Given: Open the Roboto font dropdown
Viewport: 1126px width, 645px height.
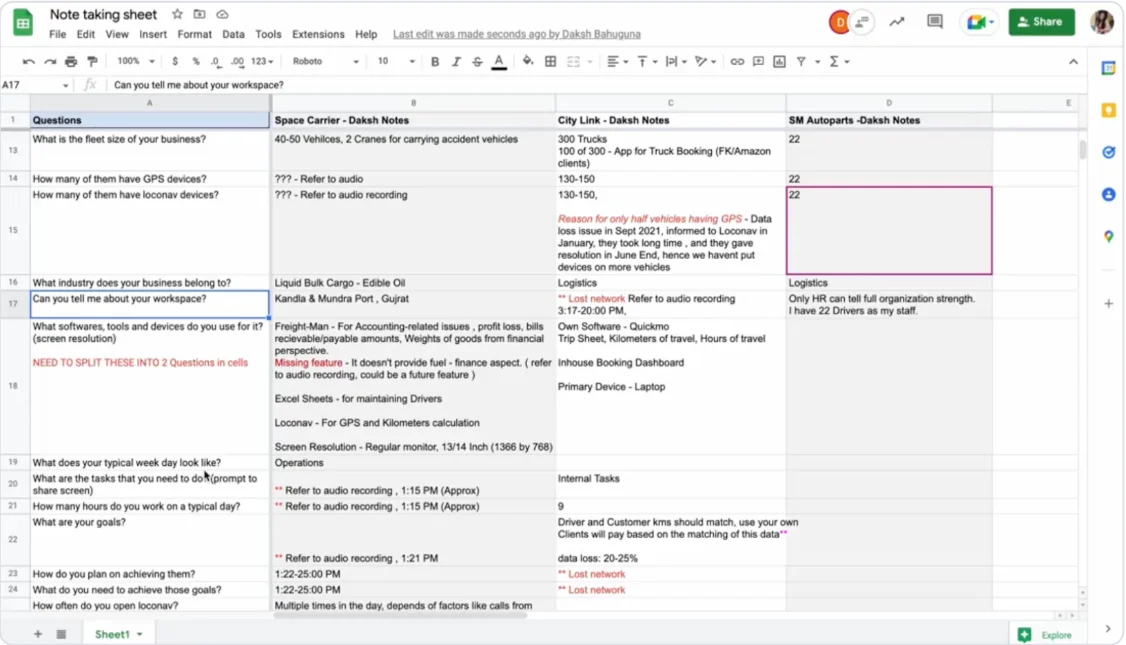Looking at the screenshot, I should point(325,62).
